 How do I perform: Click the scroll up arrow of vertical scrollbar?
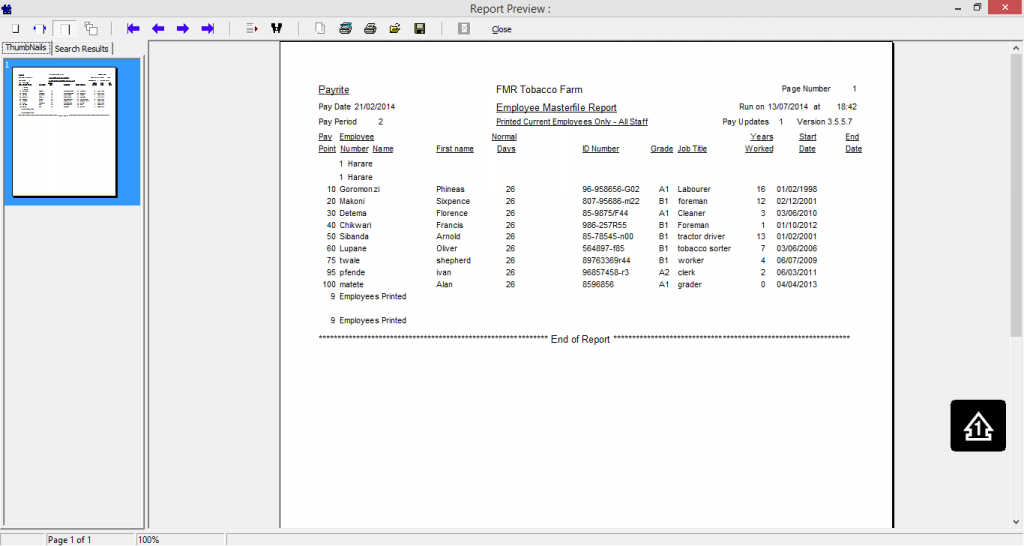(1016, 48)
